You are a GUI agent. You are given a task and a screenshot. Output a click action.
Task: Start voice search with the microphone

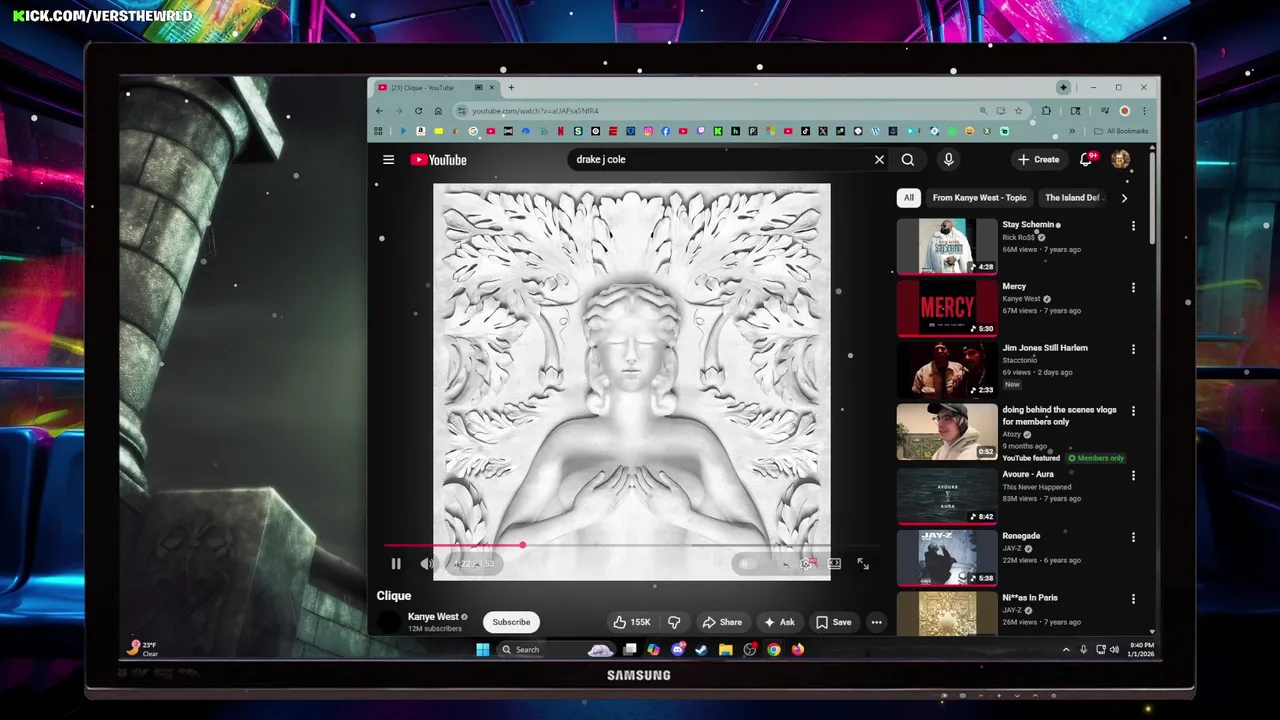coord(948,160)
